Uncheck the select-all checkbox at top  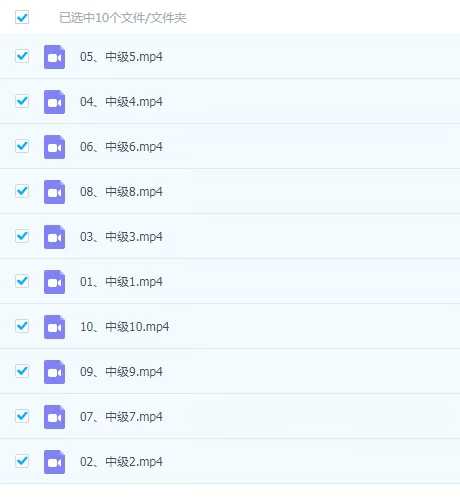point(22,17)
